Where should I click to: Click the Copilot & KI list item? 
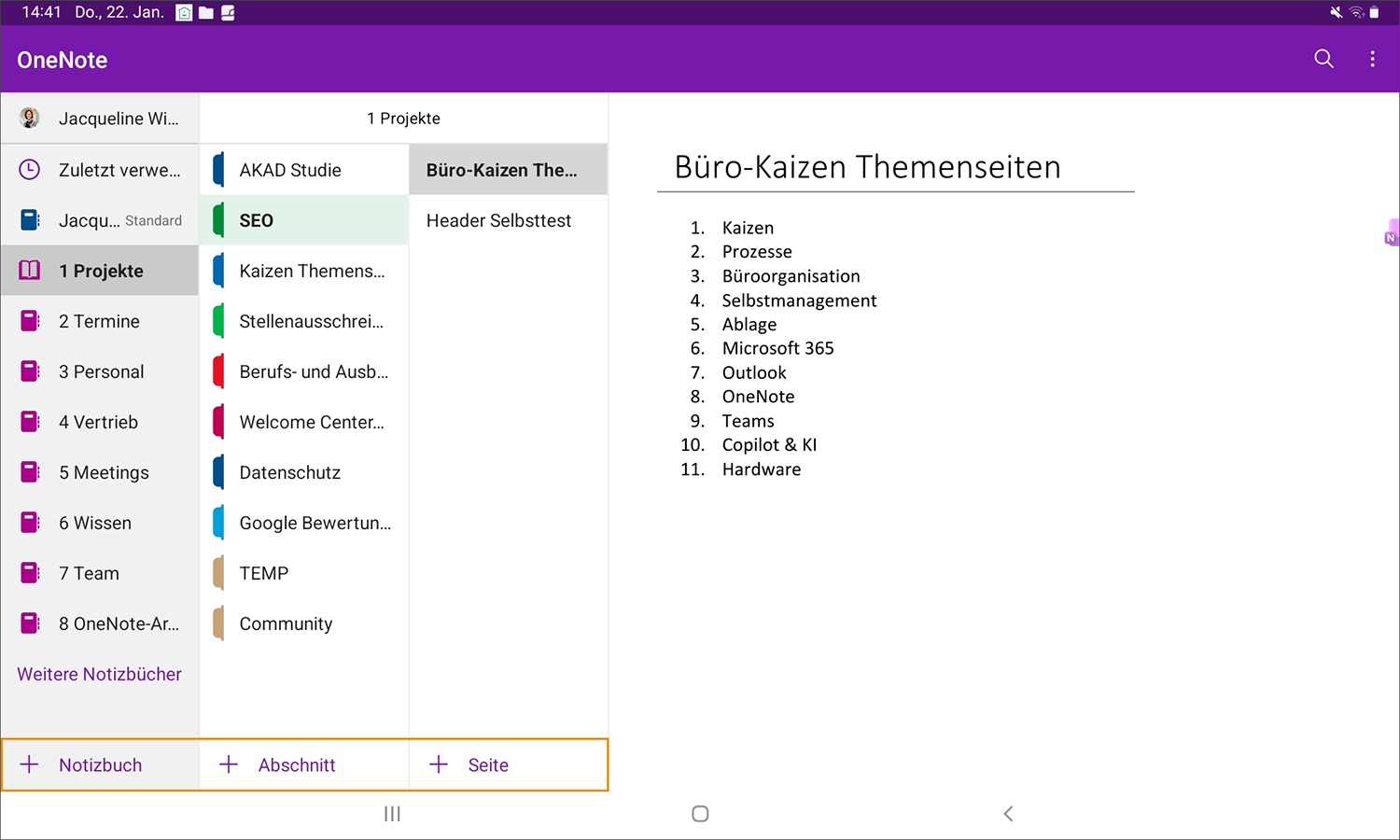tap(769, 445)
